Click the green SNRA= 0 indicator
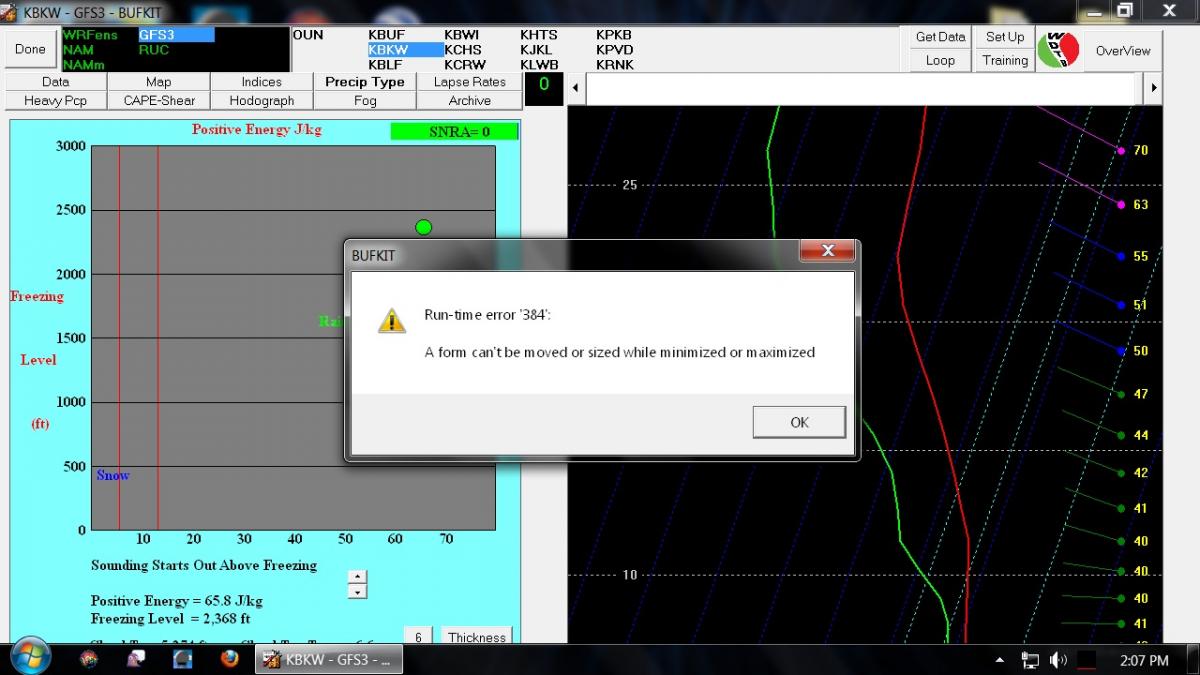The height and width of the screenshot is (675, 1200). 454,131
